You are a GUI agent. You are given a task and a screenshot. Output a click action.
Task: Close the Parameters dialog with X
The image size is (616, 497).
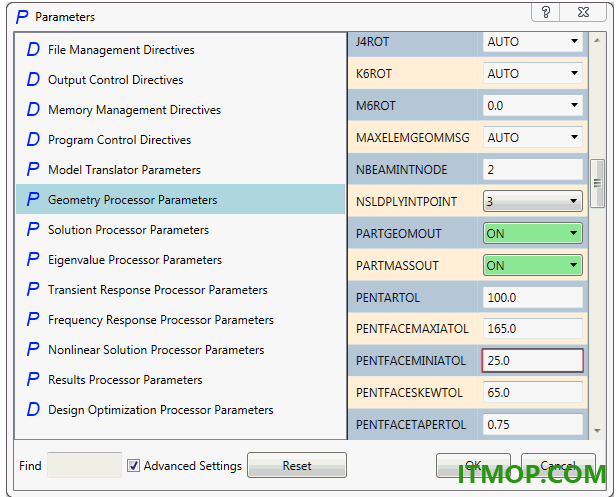[x=583, y=13]
